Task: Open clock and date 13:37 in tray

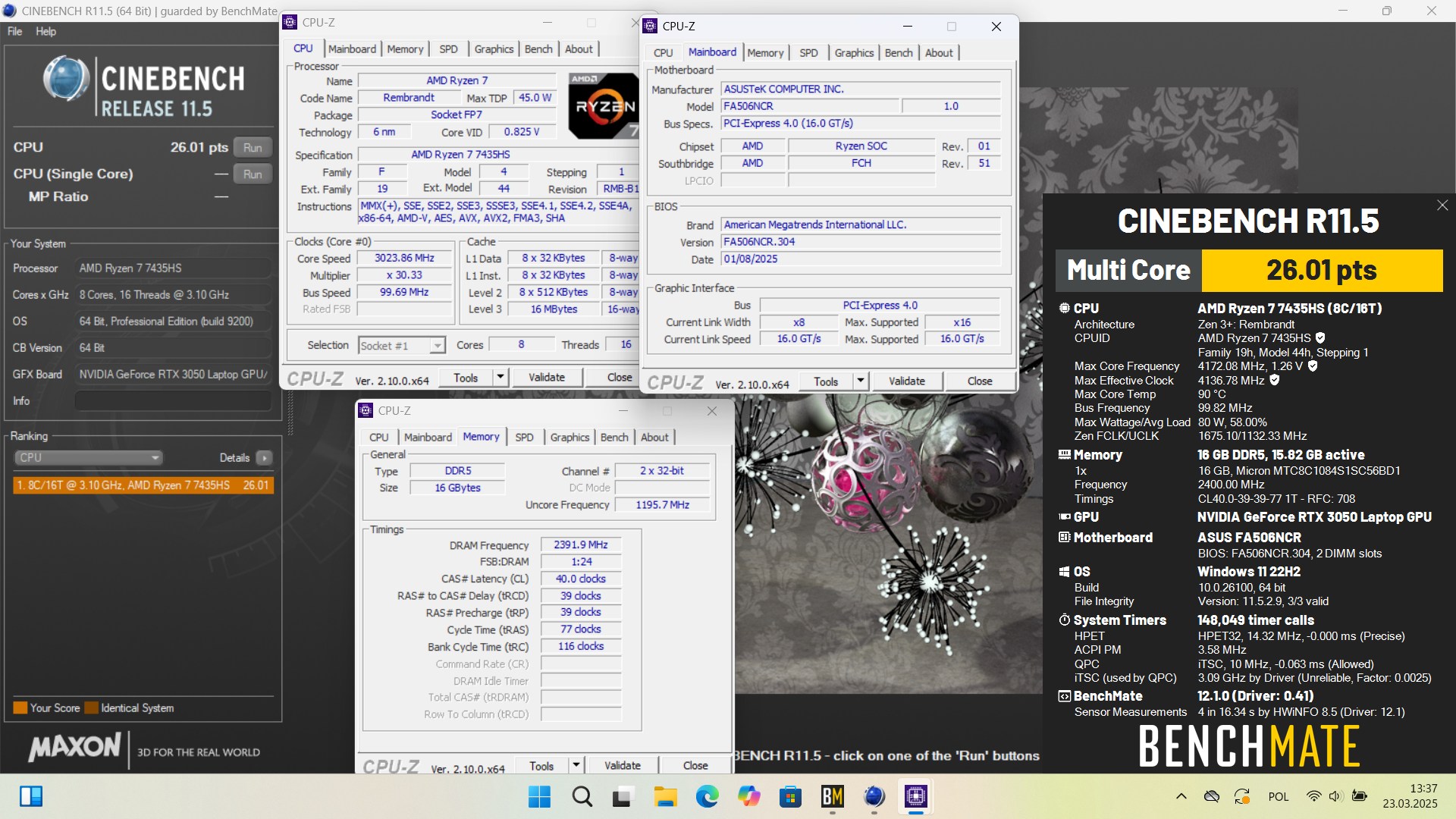Action: [1410, 796]
